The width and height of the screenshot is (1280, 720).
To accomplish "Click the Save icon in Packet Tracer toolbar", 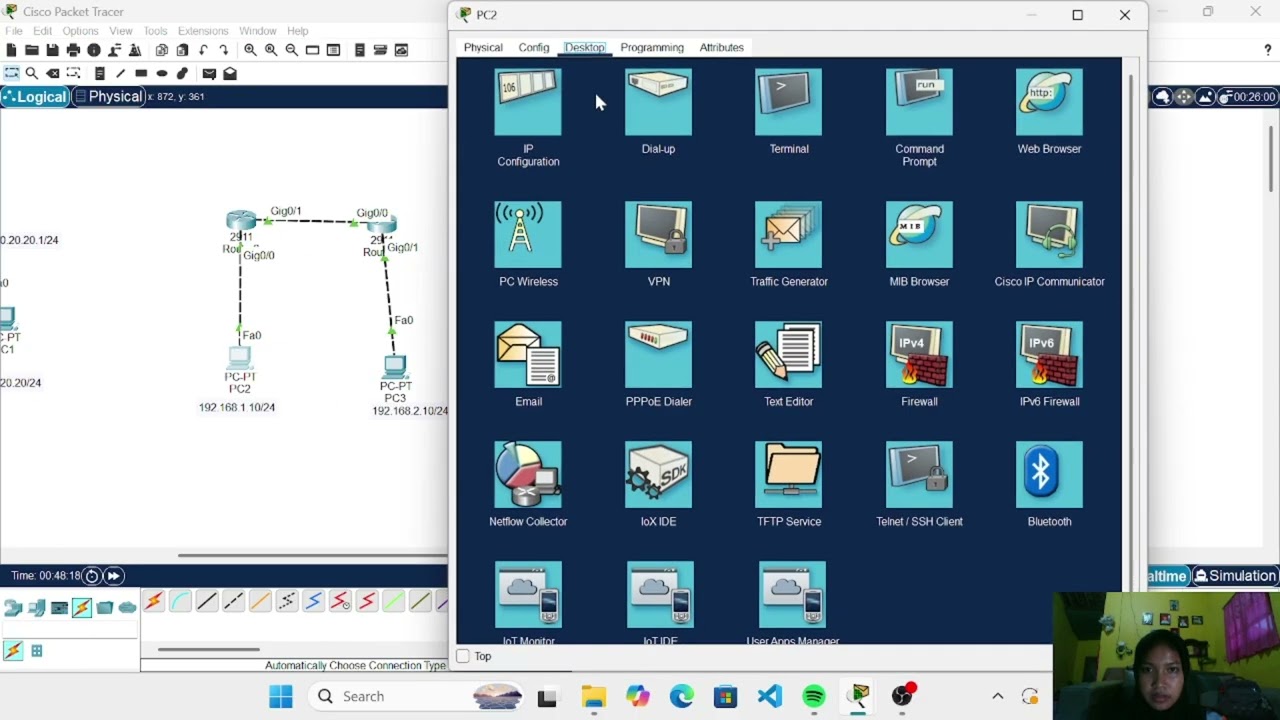I will coord(52,50).
